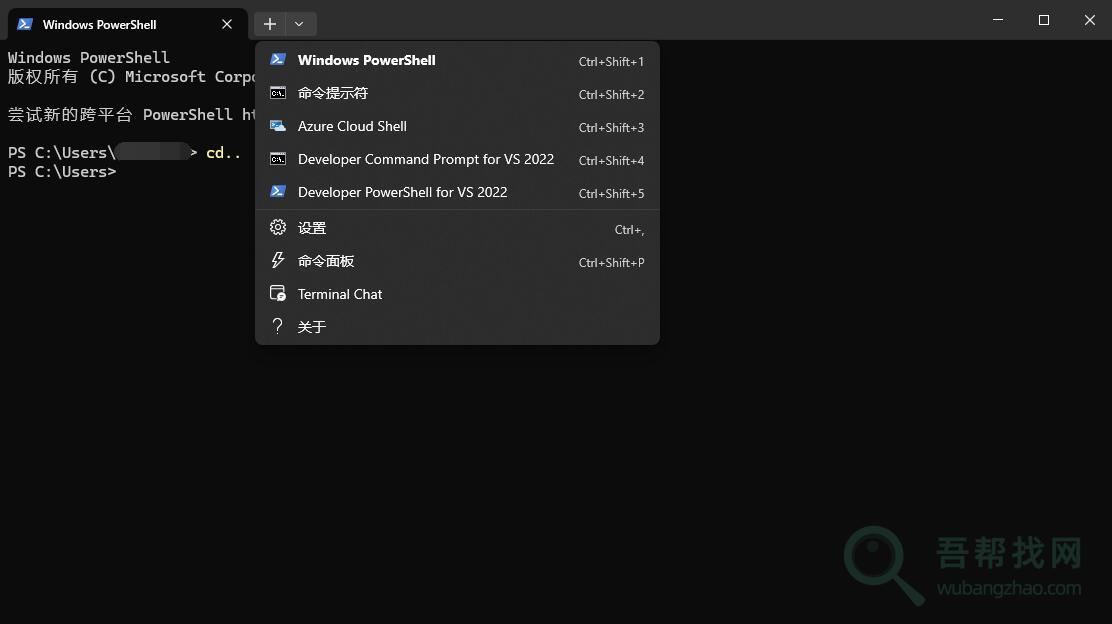This screenshot has height=624, width=1112.
Task: Launch Developer PowerShell for VS 2022
Action: [x=402, y=192]
